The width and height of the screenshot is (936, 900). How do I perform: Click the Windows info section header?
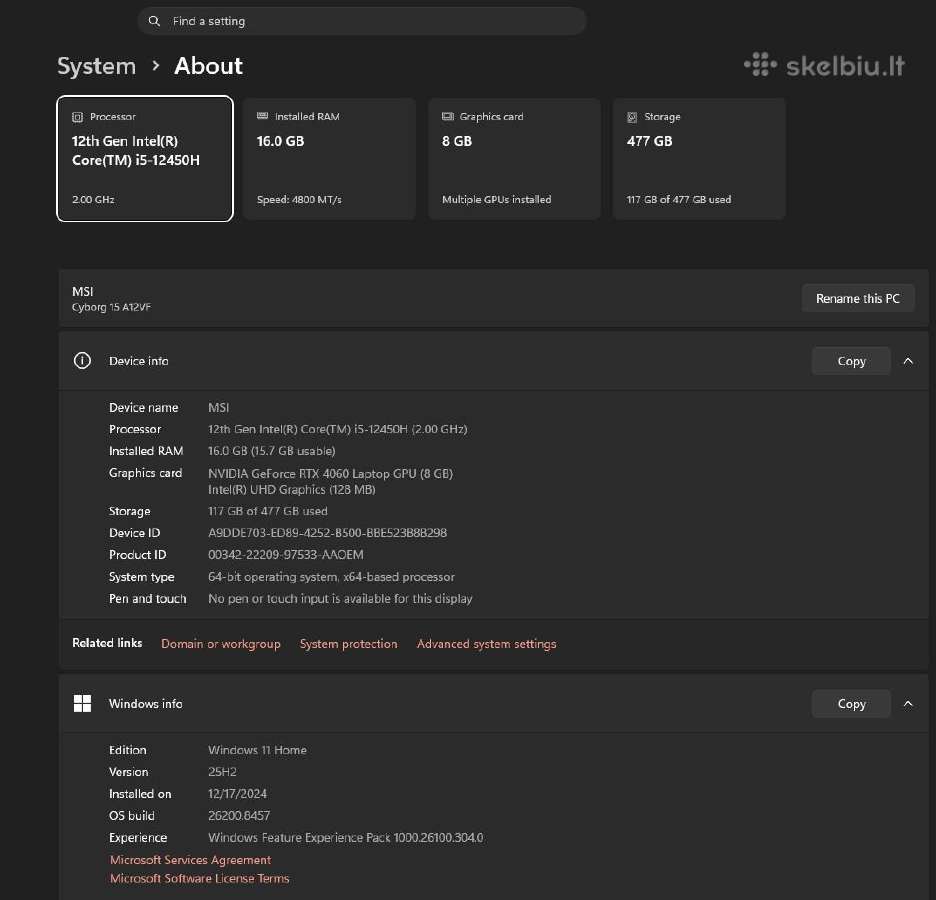point(493,704)
